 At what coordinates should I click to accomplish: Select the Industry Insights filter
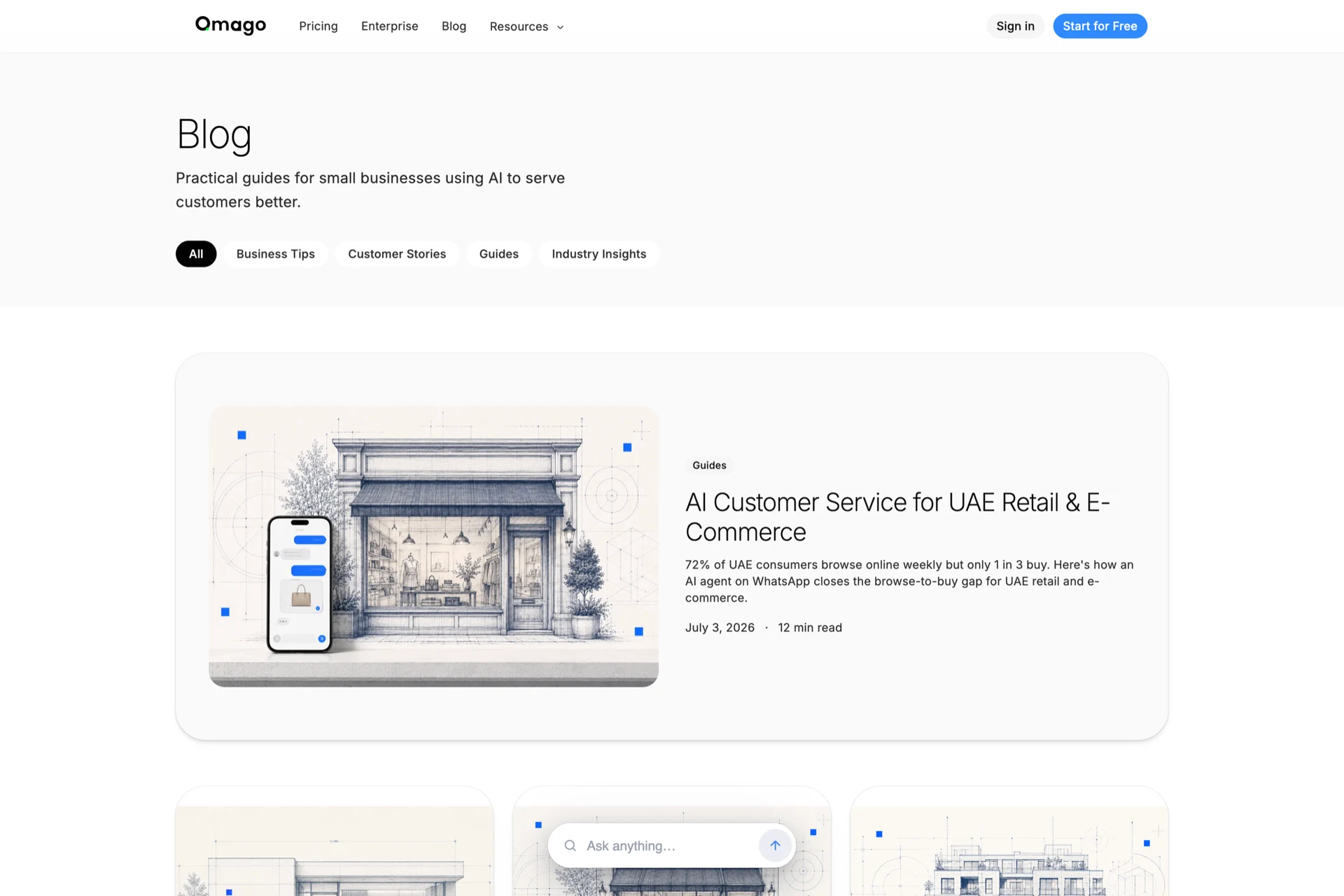(599, 254)
